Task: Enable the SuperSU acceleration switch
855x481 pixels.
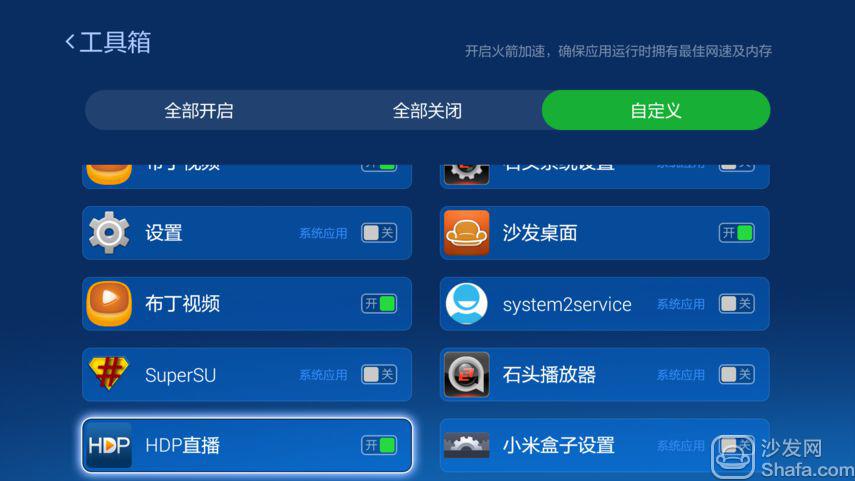Action: [x=379, y=375]
